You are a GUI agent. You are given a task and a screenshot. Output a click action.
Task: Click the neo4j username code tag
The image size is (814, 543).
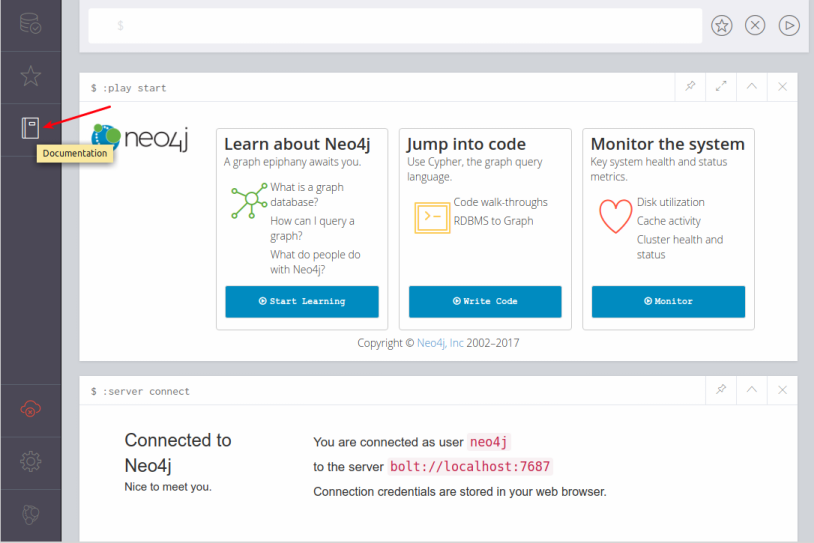489,442
